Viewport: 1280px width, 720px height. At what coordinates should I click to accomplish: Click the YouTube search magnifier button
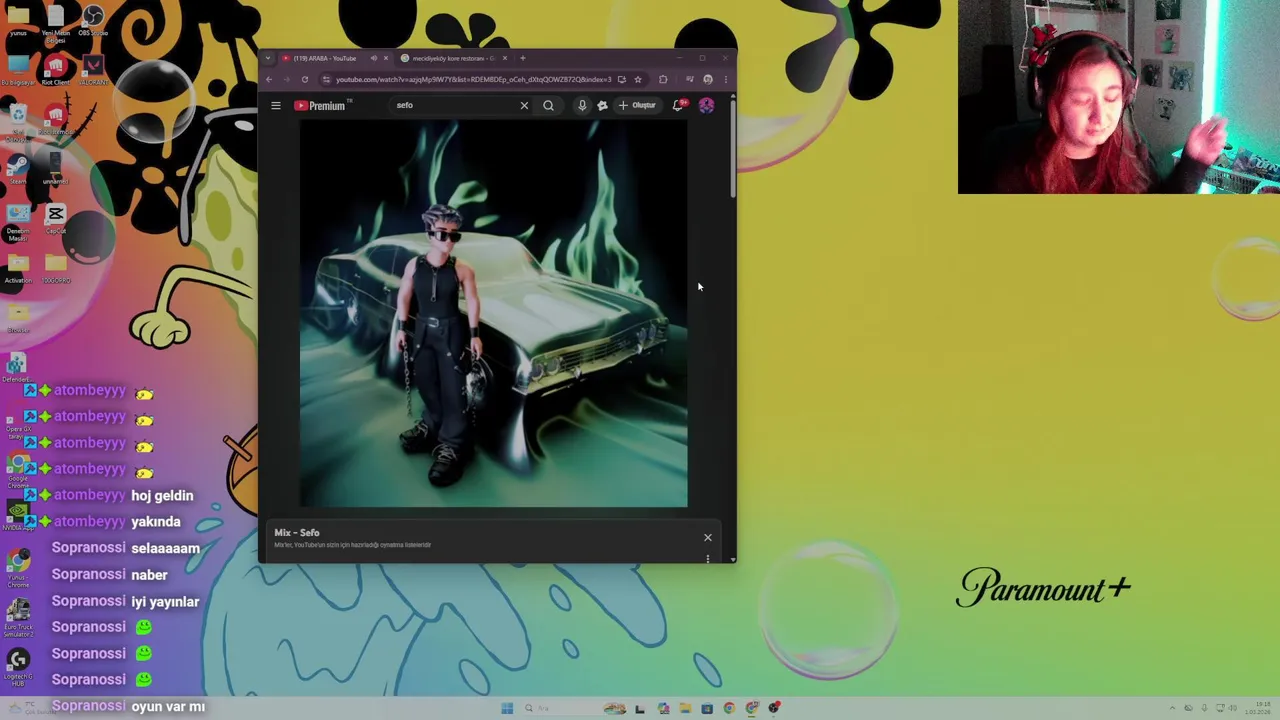tap(548, 105)
